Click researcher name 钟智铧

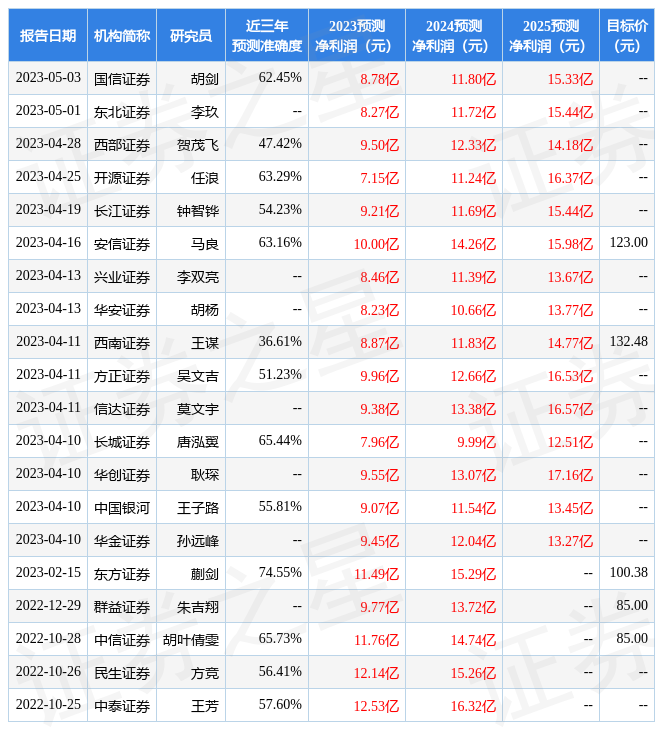point(198,211)
